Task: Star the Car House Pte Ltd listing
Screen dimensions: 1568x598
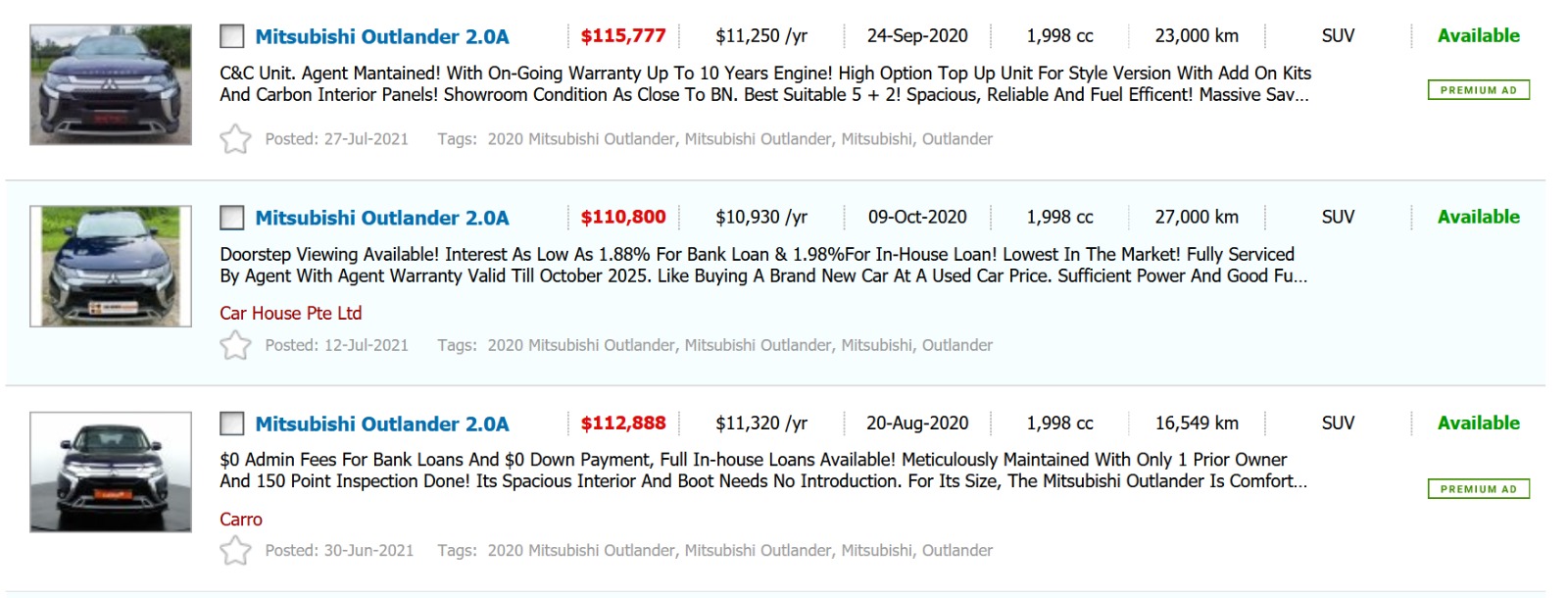Action: pyautogui.click(x=235, y=345)
